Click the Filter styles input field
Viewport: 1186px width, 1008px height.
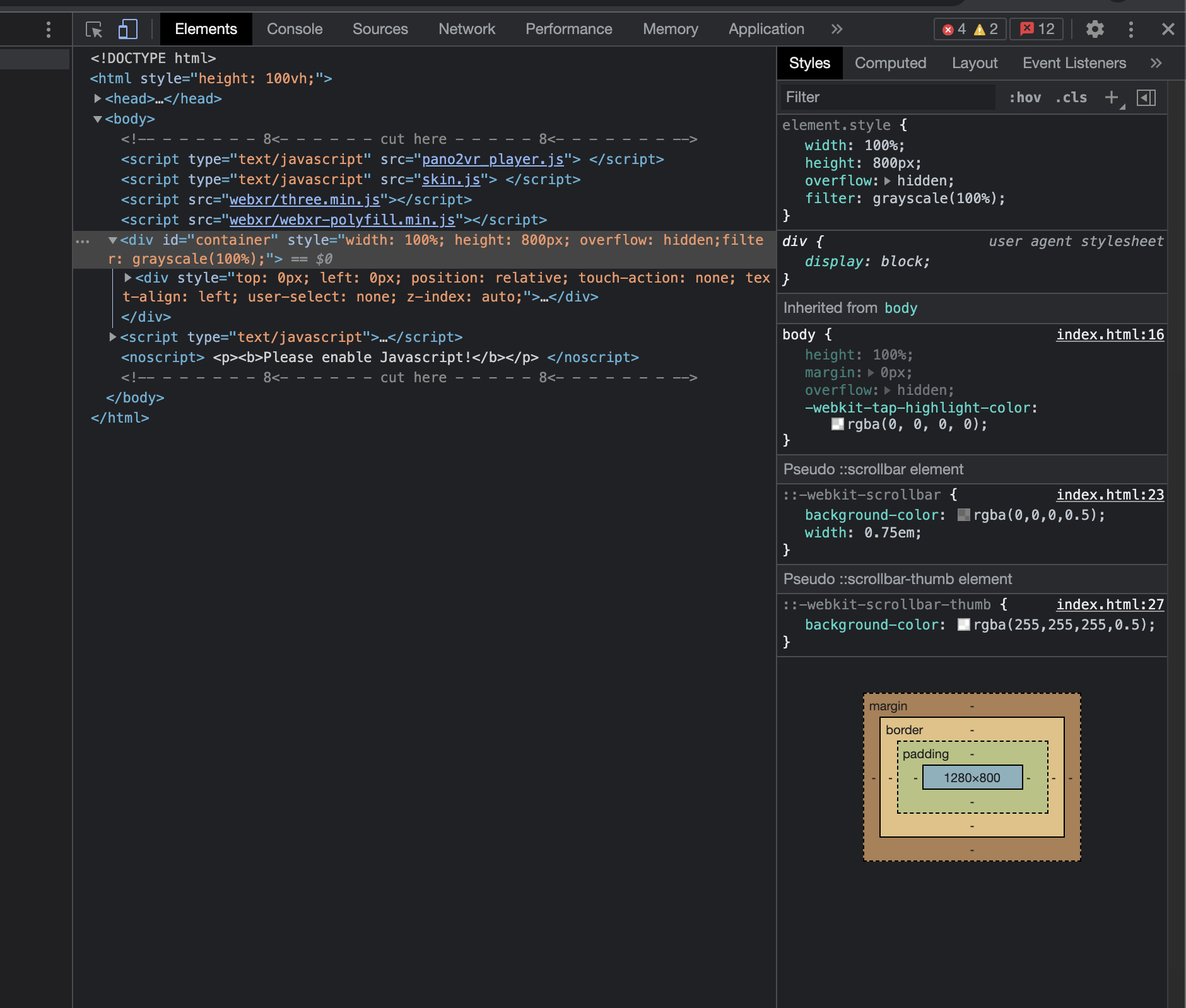888,98
